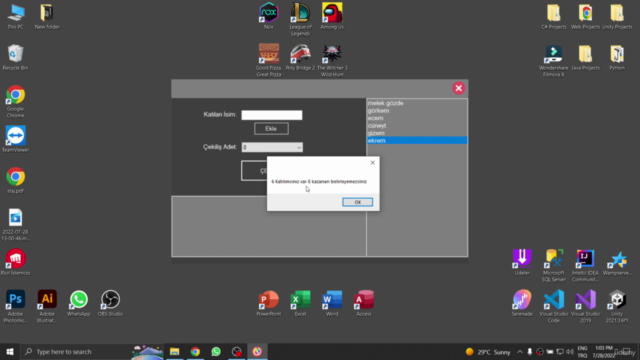Switch to Chrome in the taskbar
Viewport: 640px width, 360px height.
(x=195, y=351)
